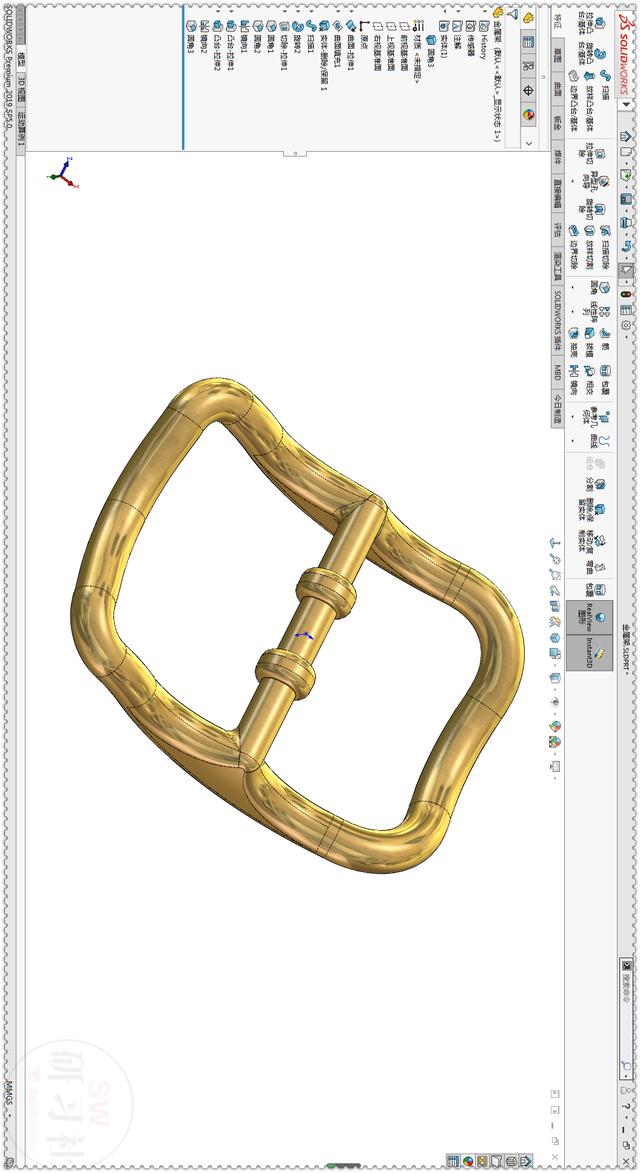
Task: Pick the 弯曲 flex tool
Action: [597, 568]
